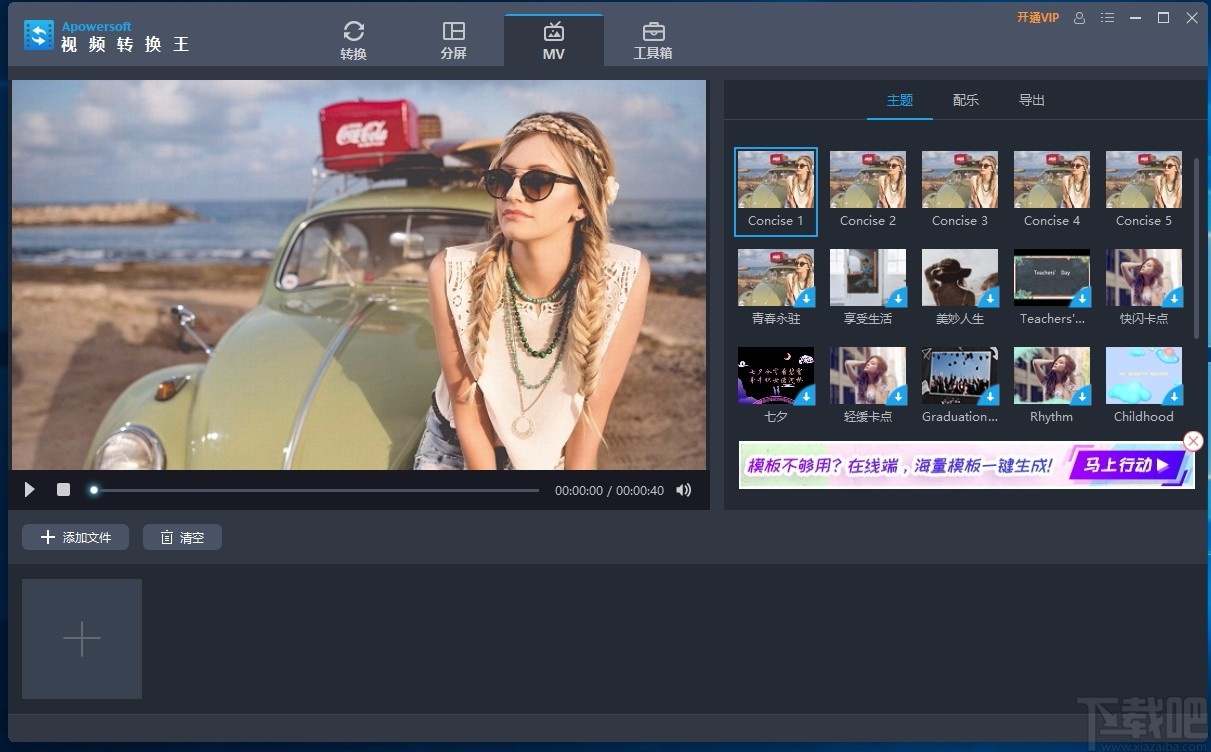Open the user account icon
The image size is (1211, 752).
pos(1079,18)
